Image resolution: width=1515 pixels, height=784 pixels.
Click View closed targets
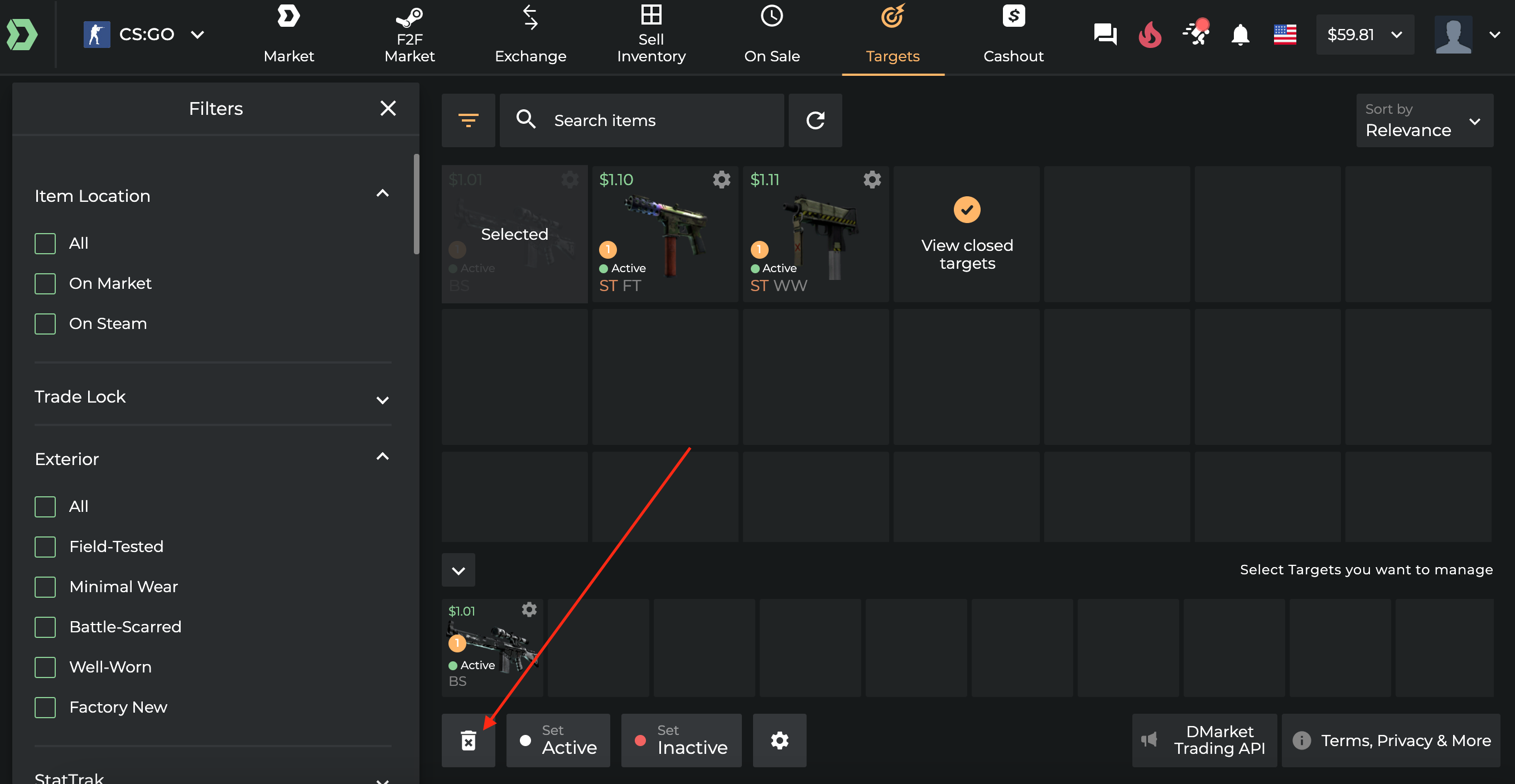click(967, 234)
